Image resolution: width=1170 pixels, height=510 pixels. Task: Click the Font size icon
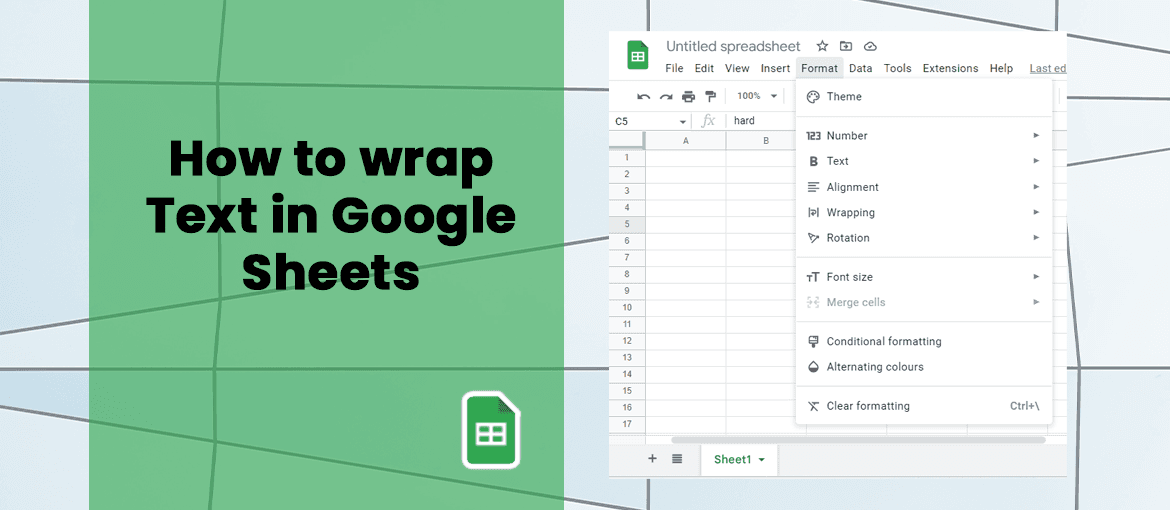pyautogui.click(x=813, y=277)
